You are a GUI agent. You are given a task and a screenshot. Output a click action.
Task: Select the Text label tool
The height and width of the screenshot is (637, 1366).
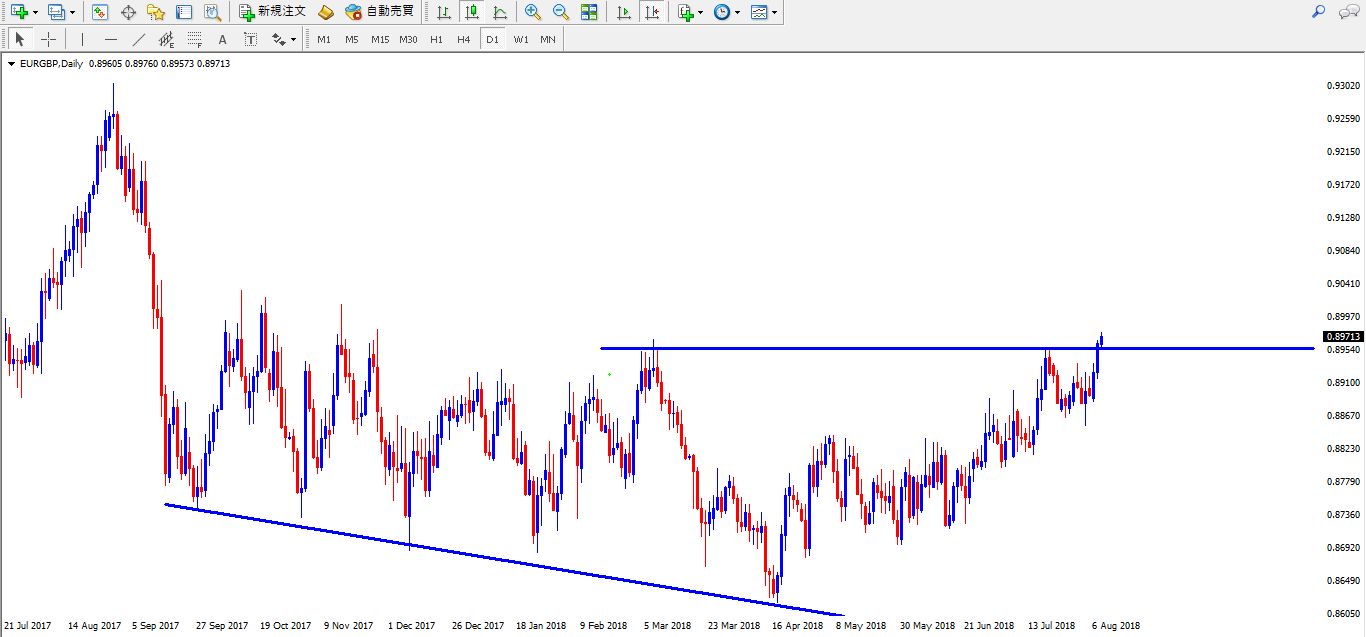click(x=250, y=39)
